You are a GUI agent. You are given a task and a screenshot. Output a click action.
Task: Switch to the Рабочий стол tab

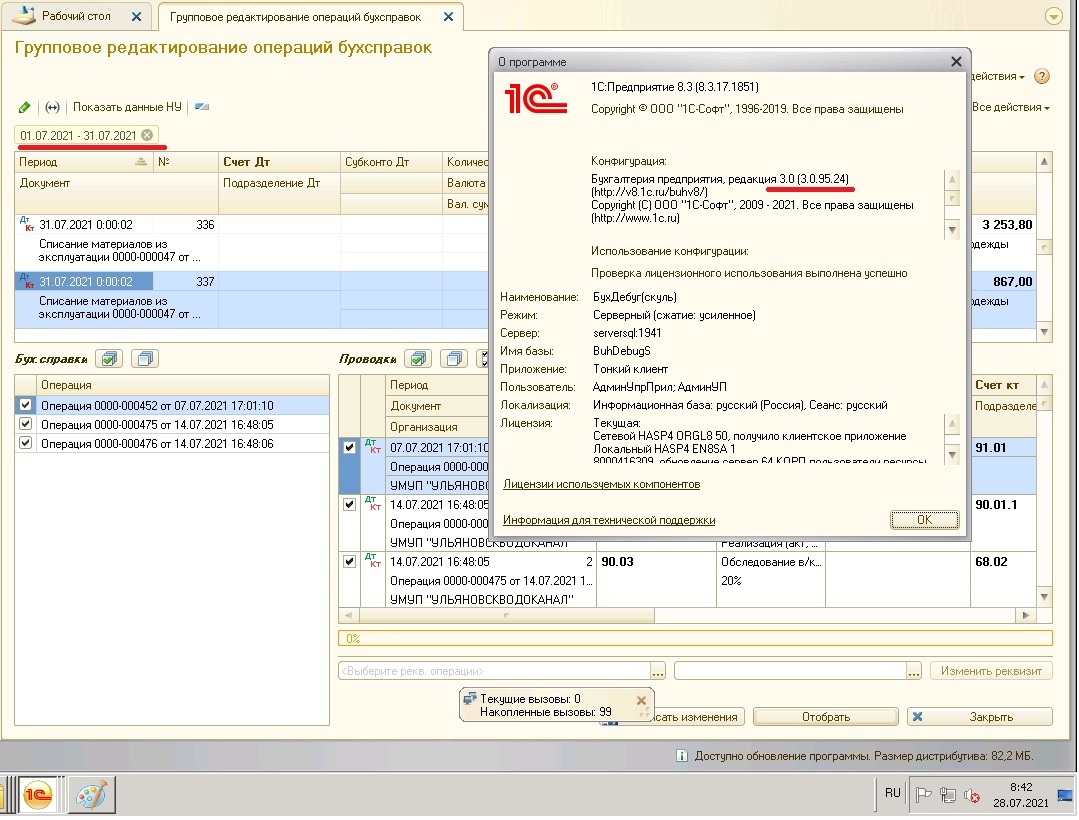pyautogui.click(x=76, y=16)
